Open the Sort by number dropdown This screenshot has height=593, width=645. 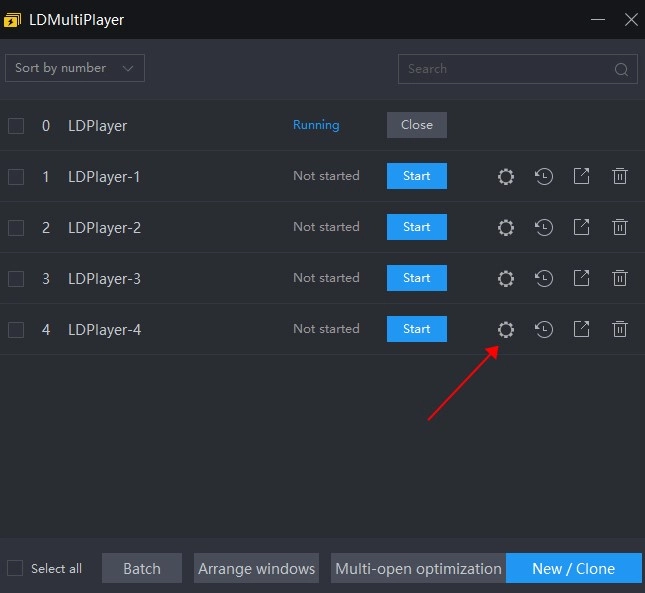pos(75,68)
